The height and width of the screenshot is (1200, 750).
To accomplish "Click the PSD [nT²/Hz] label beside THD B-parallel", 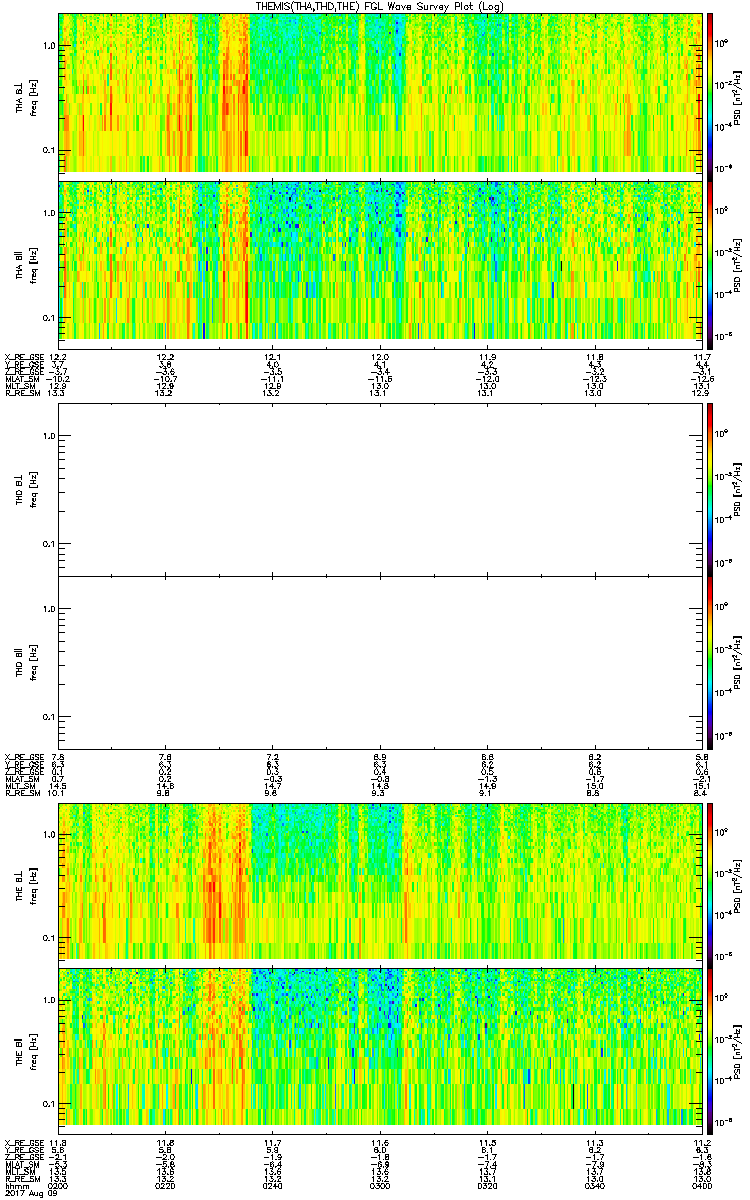I will (x=739, y=662).
